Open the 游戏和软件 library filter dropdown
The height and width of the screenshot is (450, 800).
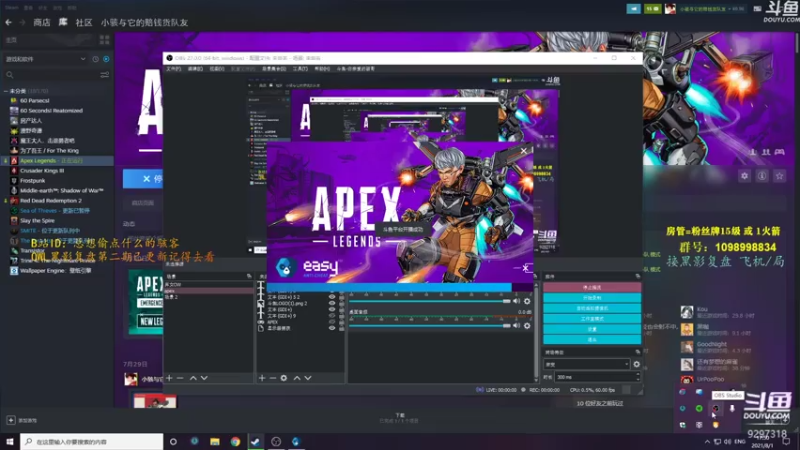tap(45, 59)
